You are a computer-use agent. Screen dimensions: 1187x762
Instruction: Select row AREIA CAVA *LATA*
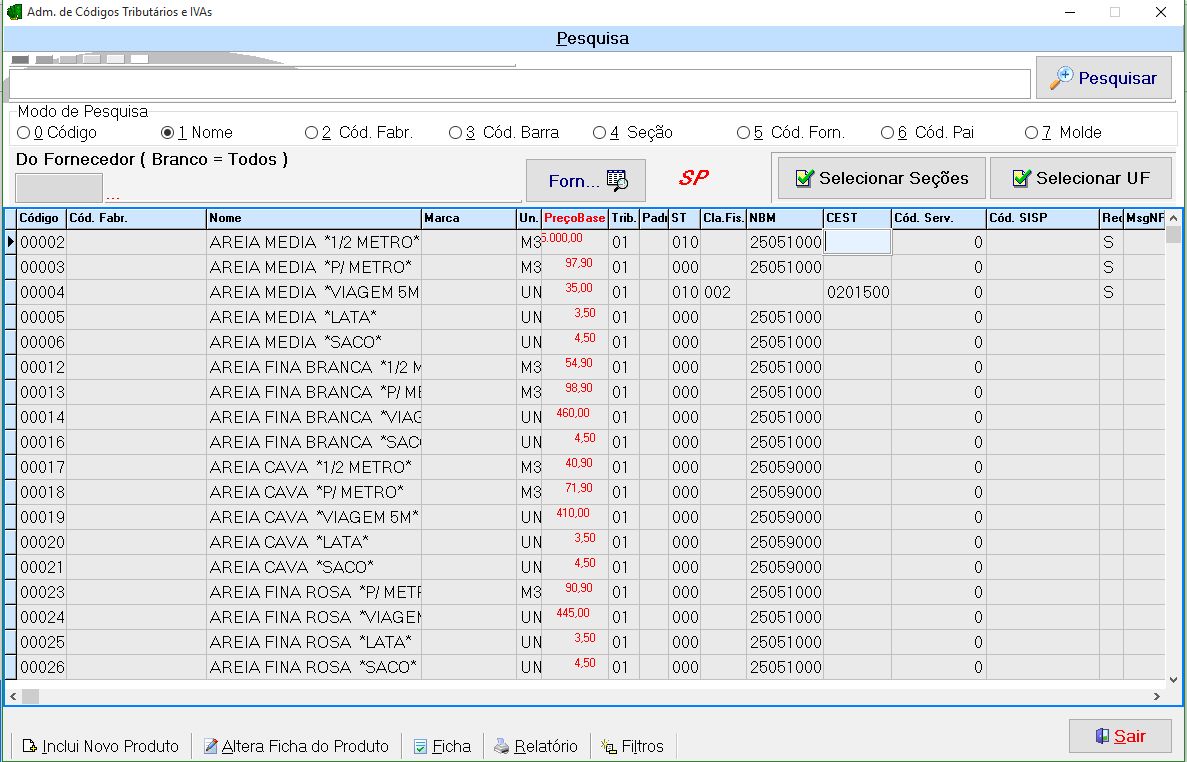pyautogui.click(x=289, y=542)
